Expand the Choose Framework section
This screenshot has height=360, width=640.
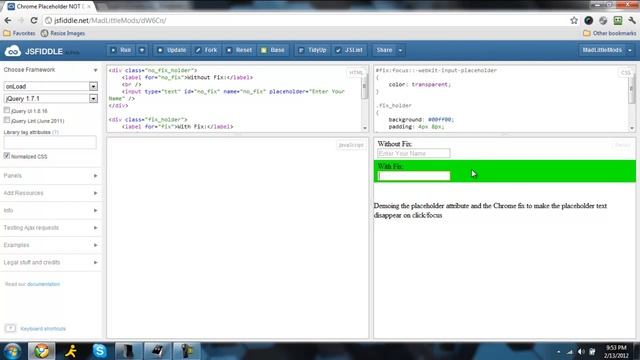point(50,70)
